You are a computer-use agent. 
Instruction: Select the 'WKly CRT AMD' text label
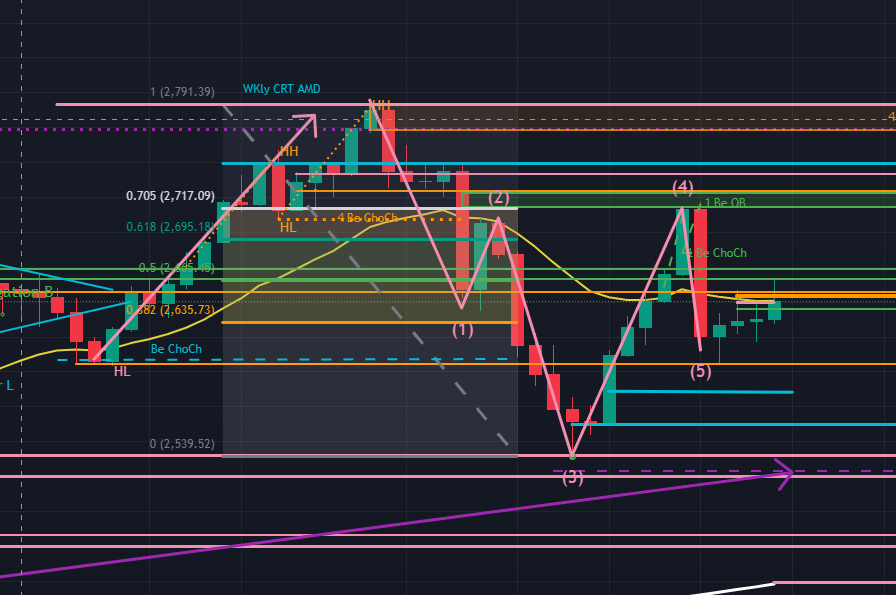[281, 89]
